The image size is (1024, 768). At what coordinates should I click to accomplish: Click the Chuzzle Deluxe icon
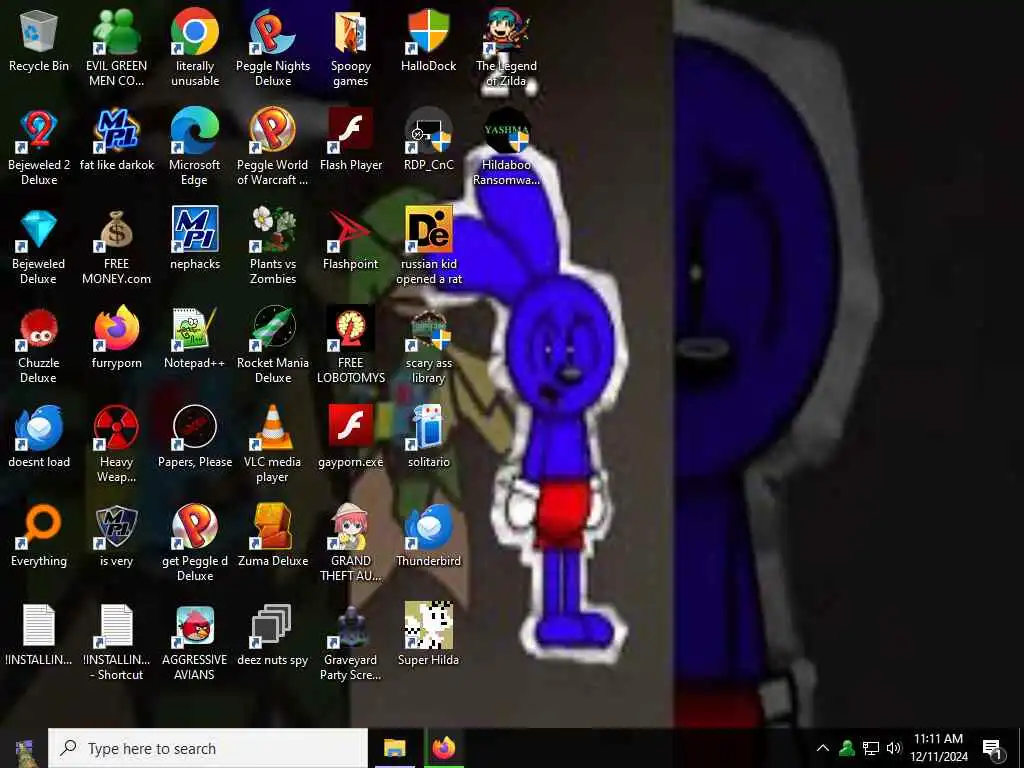(x=39, y=328)
